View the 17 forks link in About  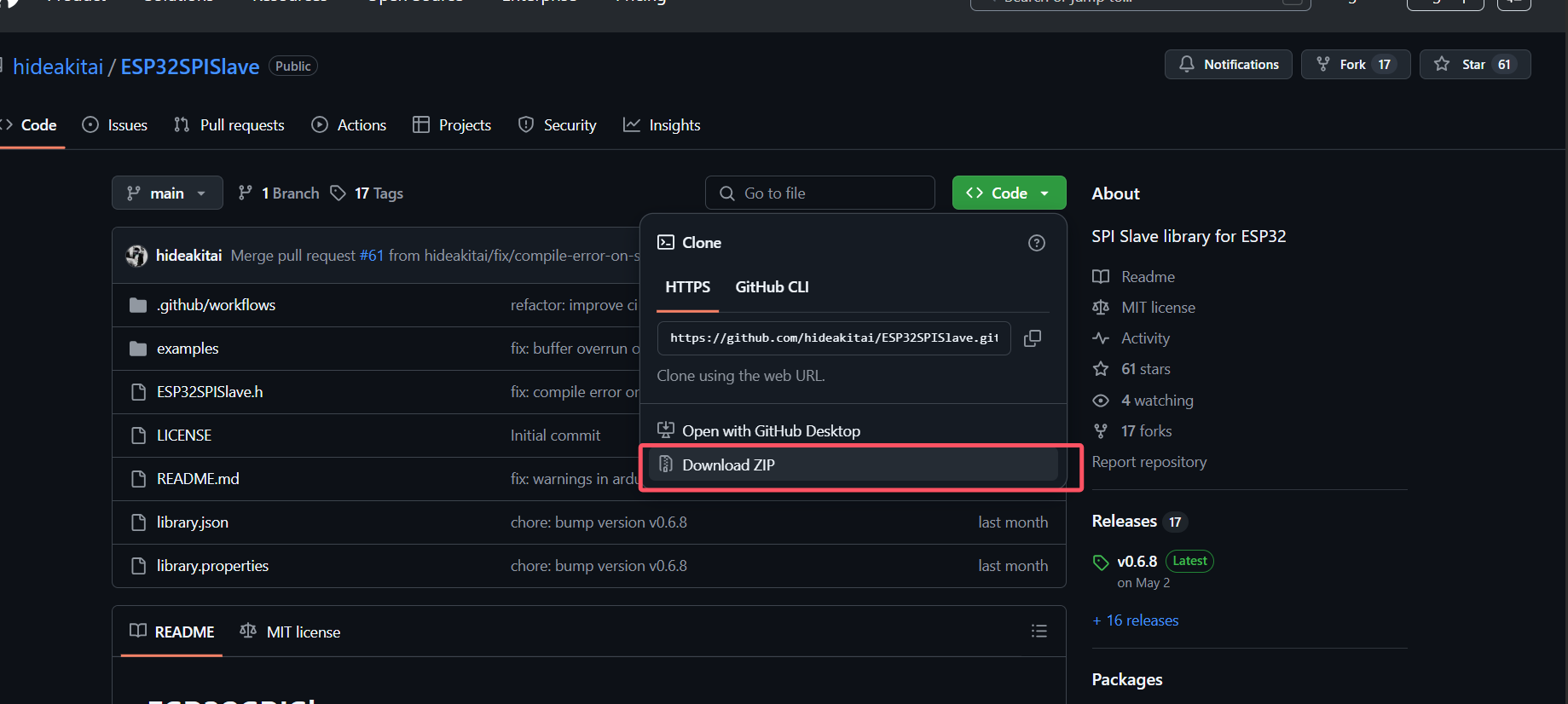point(1132,431)
